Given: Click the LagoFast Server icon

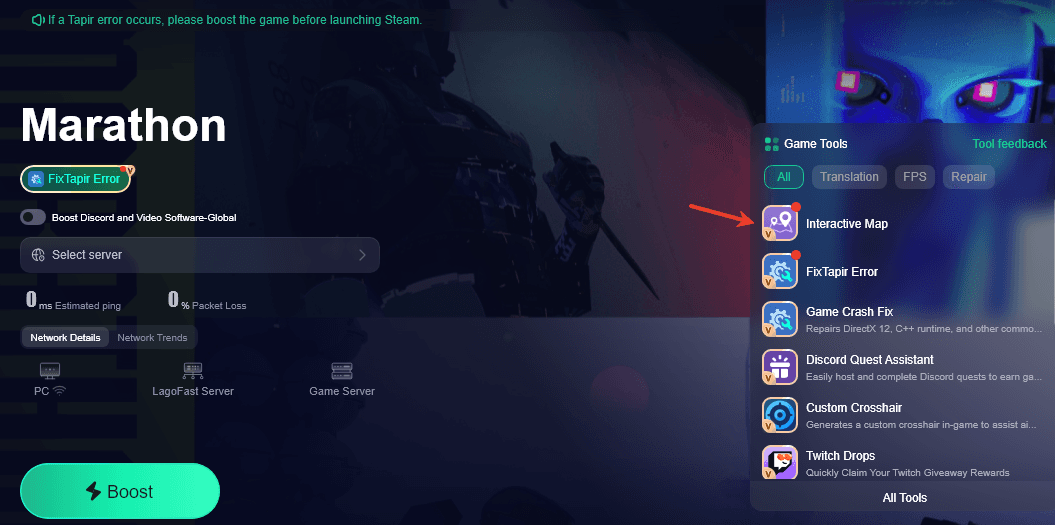Looking at the screenshot, I should pyautogui.click(x=193, y=370).
